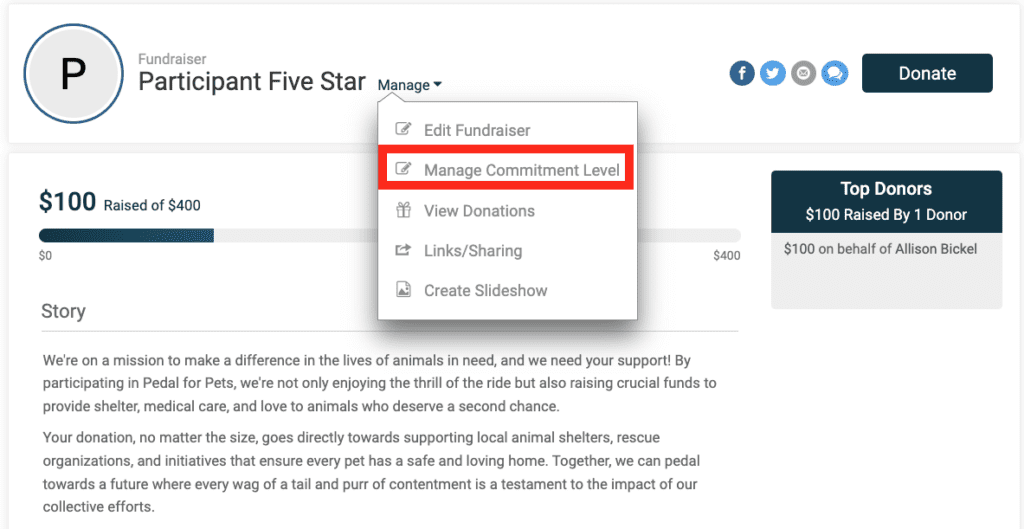1024x529 pixels.
Task: Click the P profile avatar circle
Action: point(73,74)
